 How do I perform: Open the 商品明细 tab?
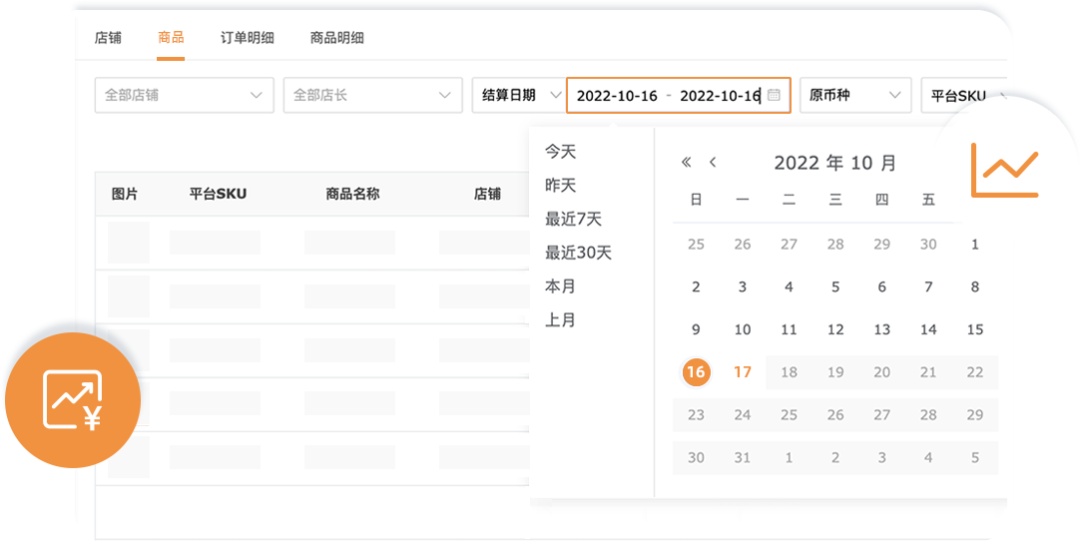click(x=337, y=38)
